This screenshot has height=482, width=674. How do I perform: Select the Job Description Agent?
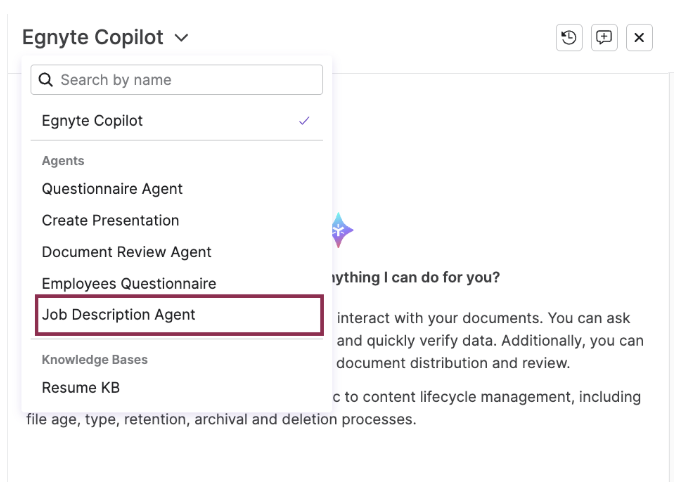tap(179, 315)
